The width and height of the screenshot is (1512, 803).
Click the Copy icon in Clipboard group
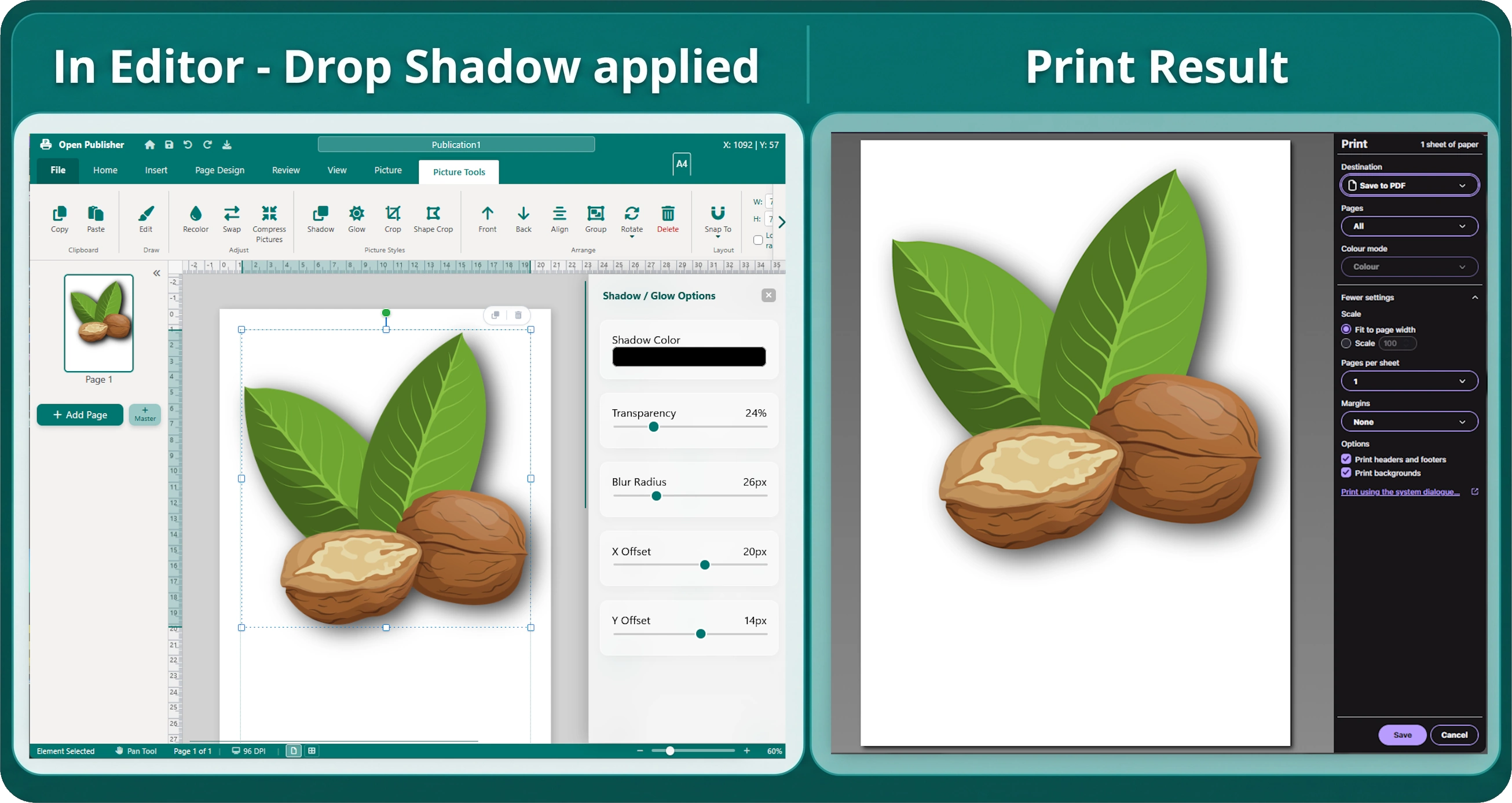point(59,213)
